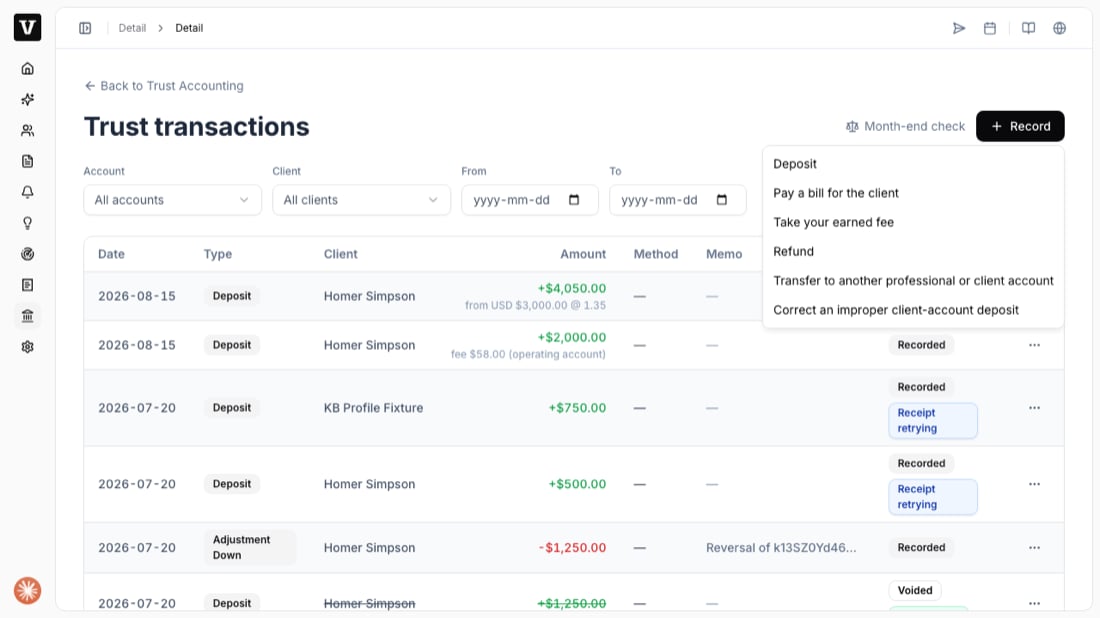Open row actions for KB Profile Fixture deposit
The image size is (1100, 618).
(1034, 408)
